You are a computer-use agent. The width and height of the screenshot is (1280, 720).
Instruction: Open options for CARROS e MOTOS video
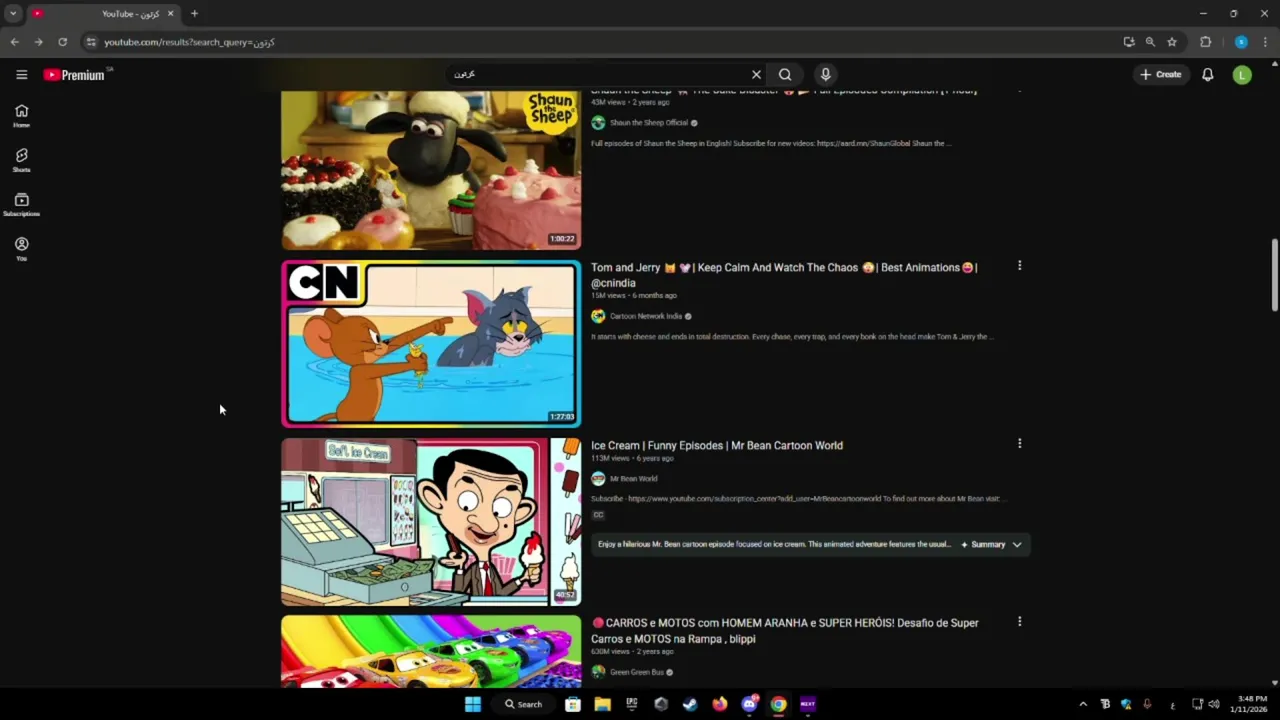coord(1019,622)
